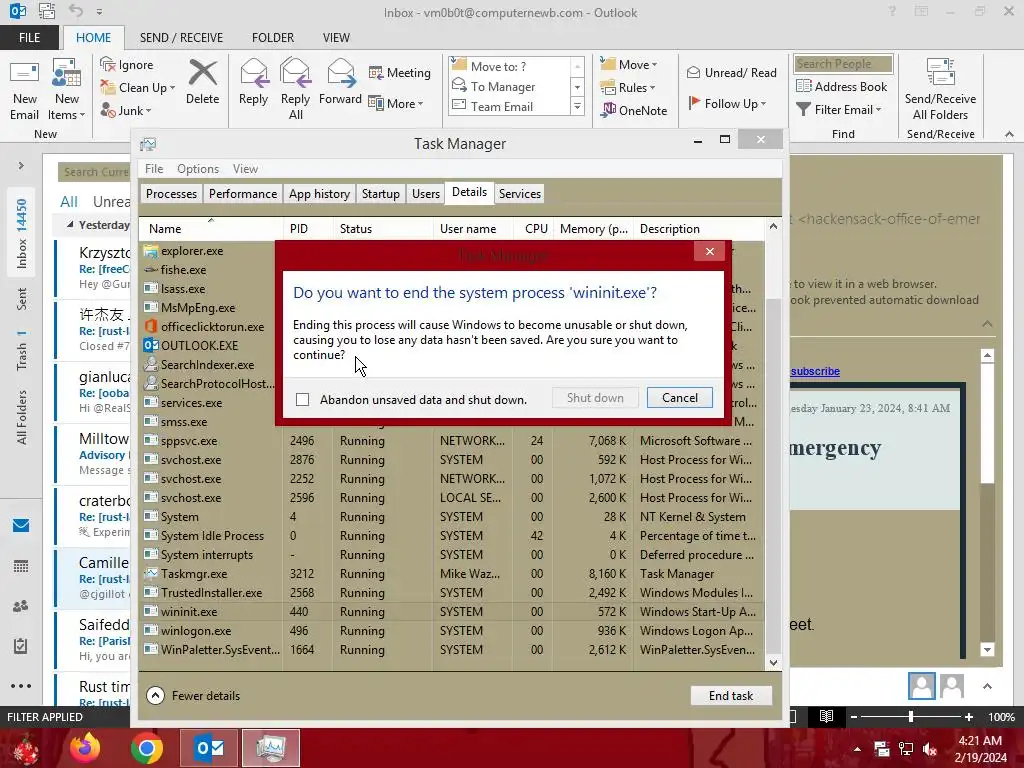Click Undo in Outlook quick access toolbar
The width and height of the screenshot is (1024, 768).
pyautogui.click(x=76, y=11)
